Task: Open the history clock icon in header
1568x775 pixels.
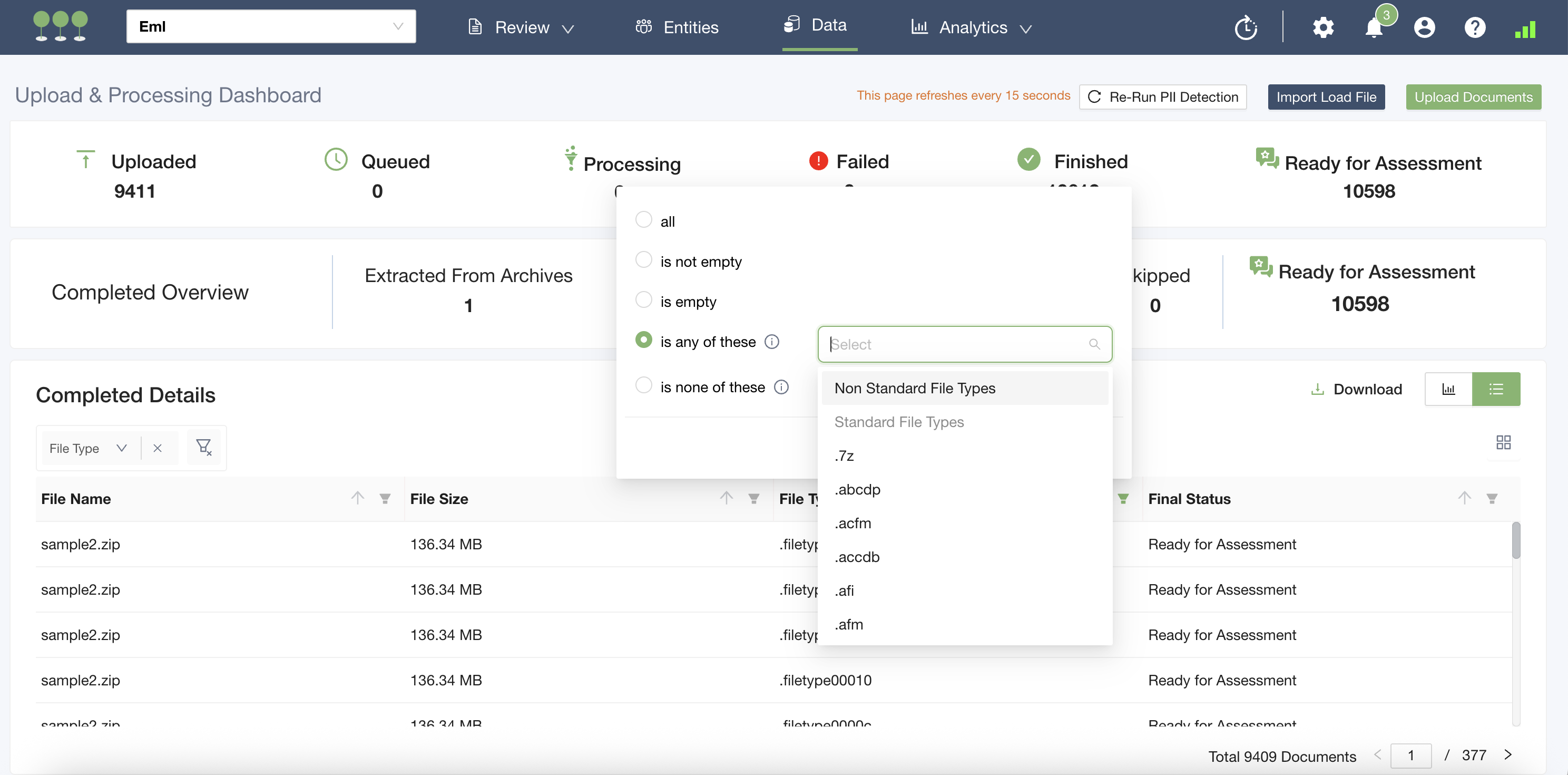Action: tap(1246, 27)
